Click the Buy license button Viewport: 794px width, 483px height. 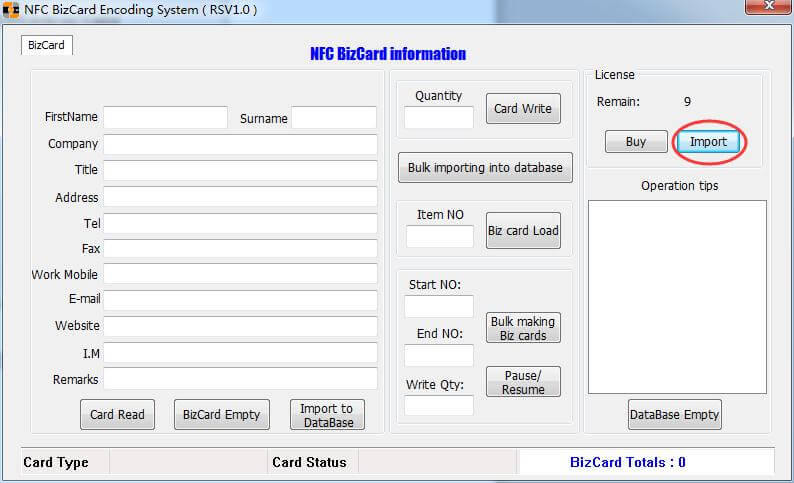tap(636, 141)
